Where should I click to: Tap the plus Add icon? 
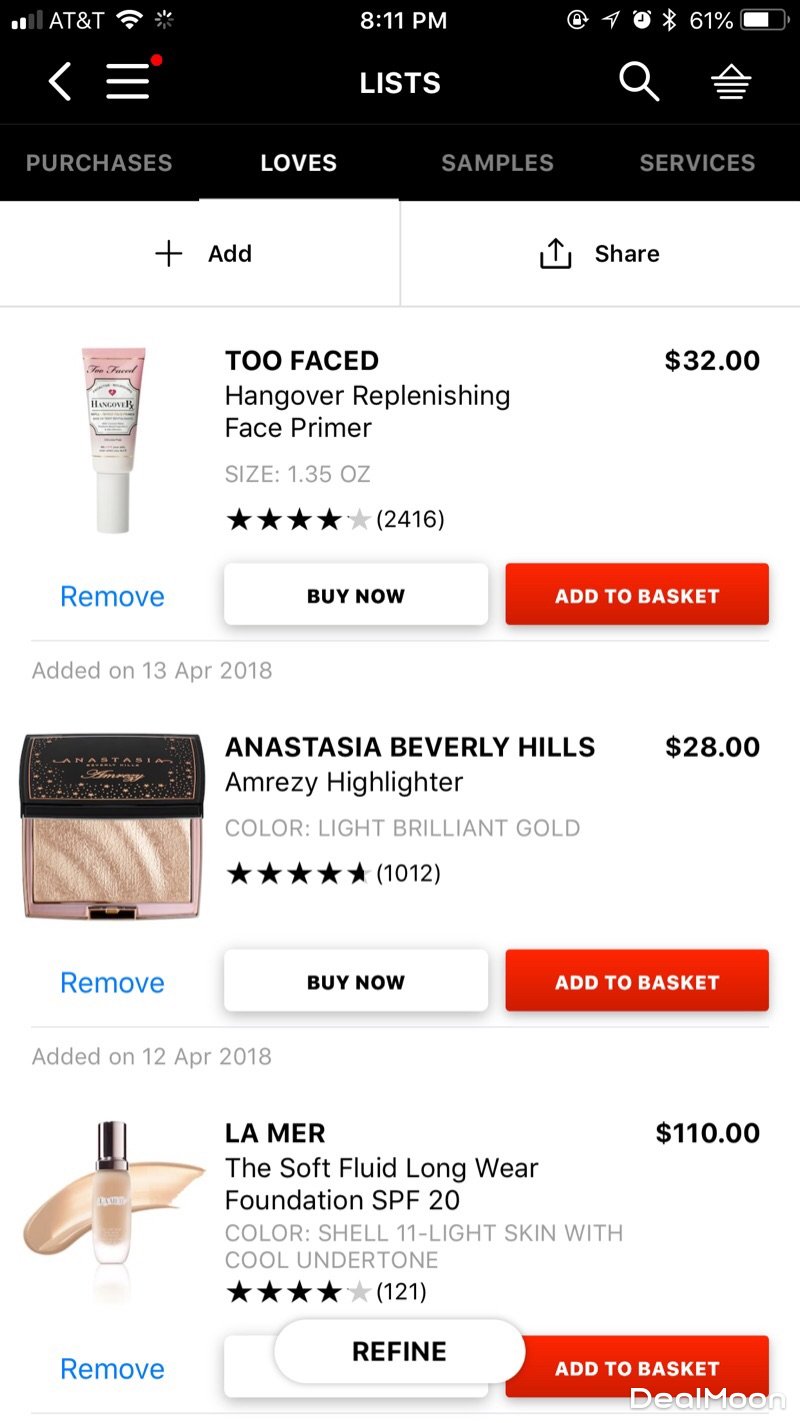169,254
